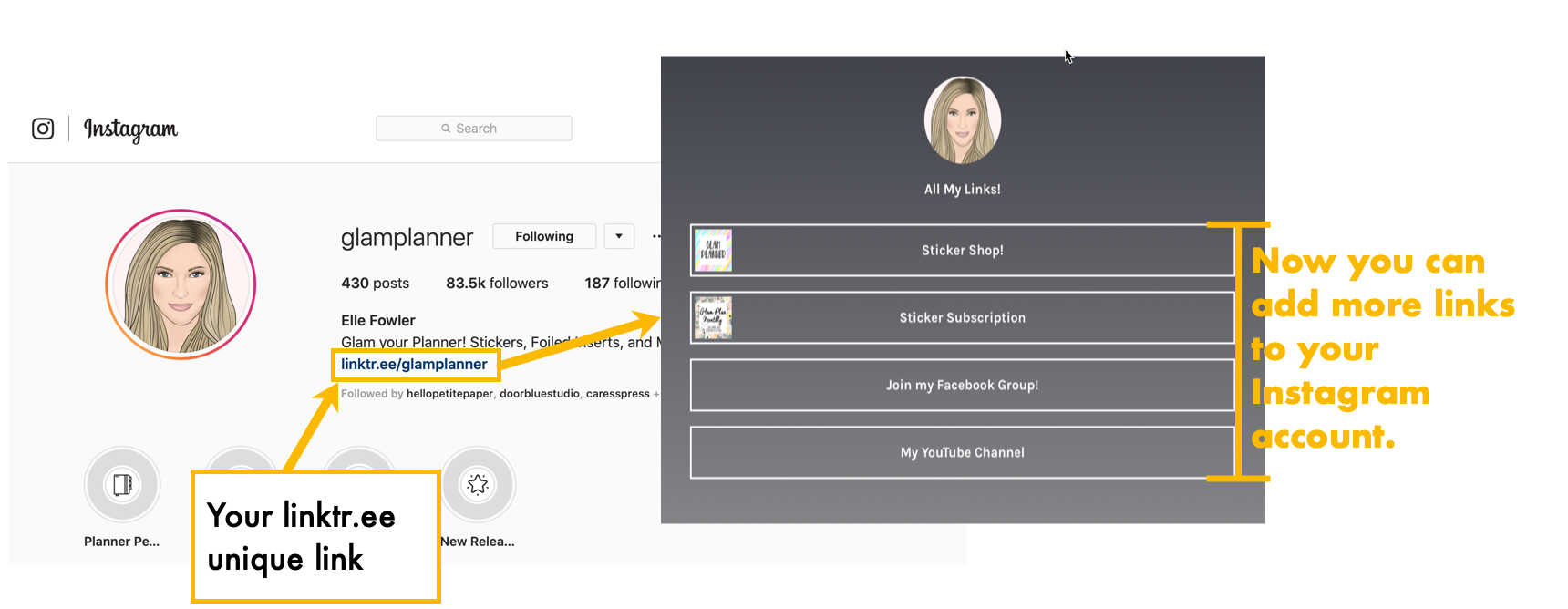The width and height of the screenshot is (1568, 609).
Task: Open caresspress follower profile
Action: click(x=618, y=394)
